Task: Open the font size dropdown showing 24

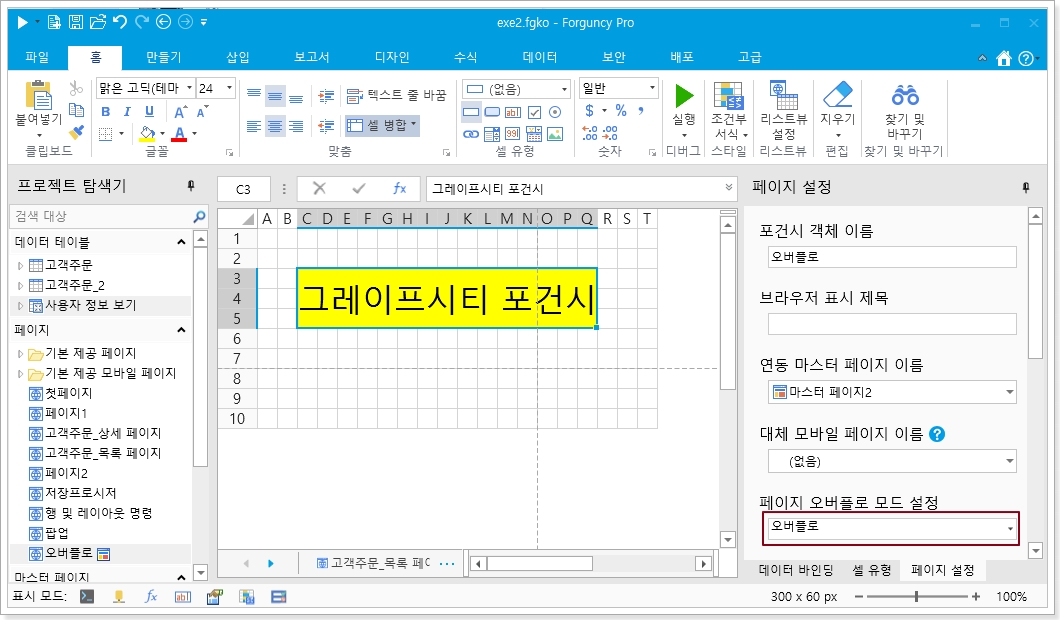Action: (x=229, y=89)
